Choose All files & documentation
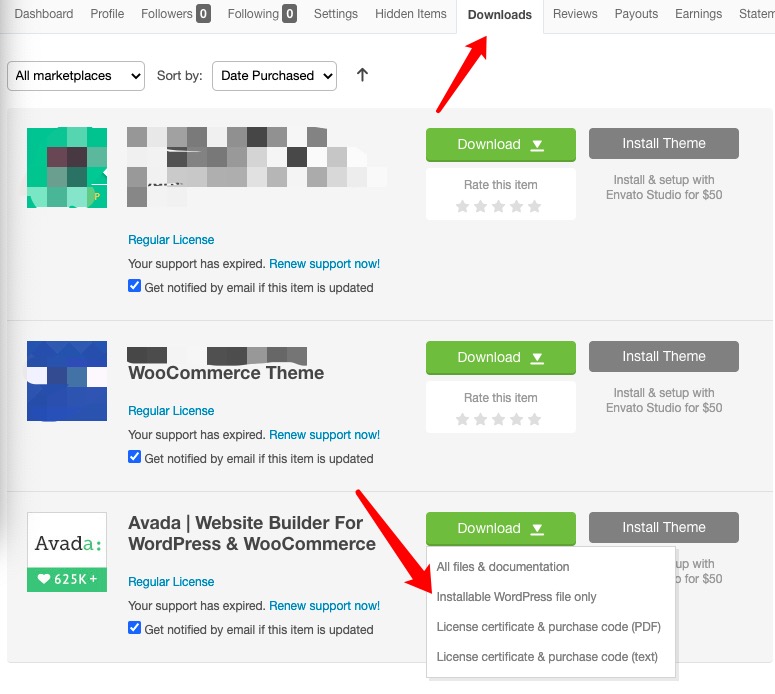The height and width of the screenshot is (694, 775). pyautogui.click(x=503, y=567)
